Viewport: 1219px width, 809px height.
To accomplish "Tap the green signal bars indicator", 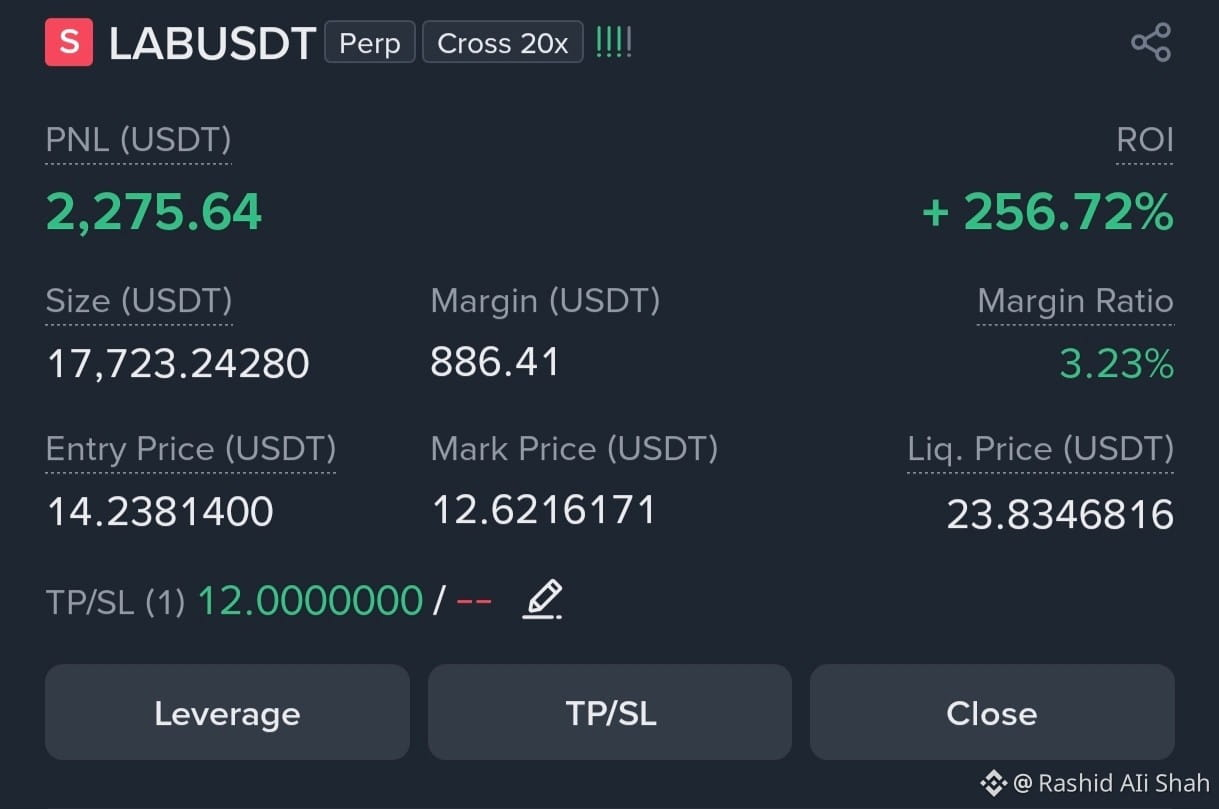I will click(613, 43).
